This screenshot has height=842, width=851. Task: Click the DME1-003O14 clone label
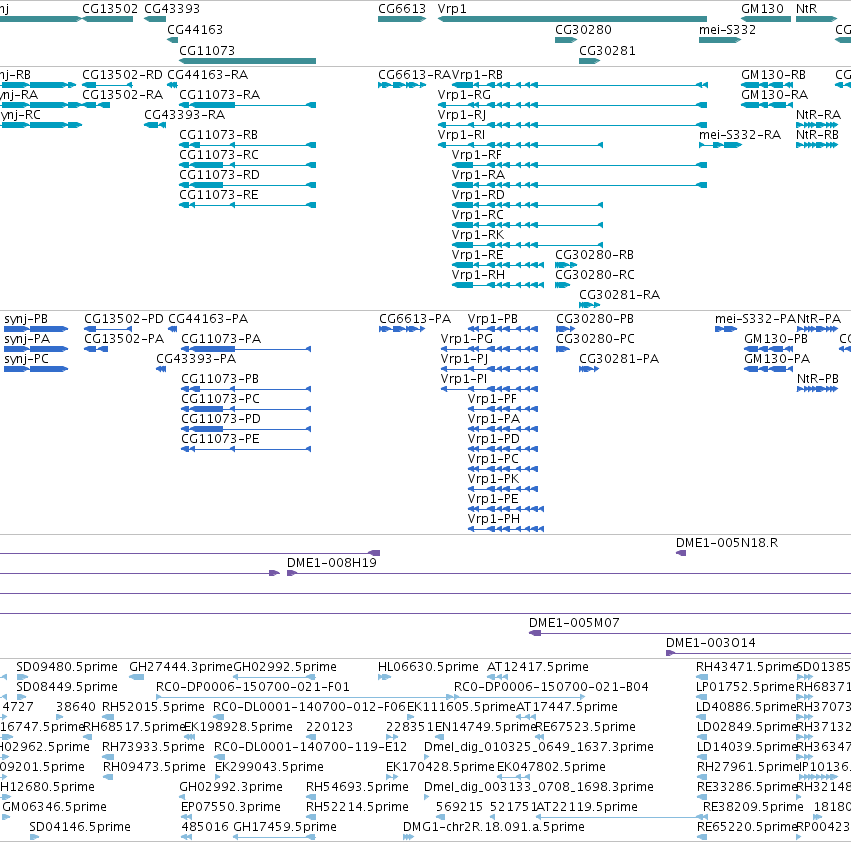[x=710, y=643]
